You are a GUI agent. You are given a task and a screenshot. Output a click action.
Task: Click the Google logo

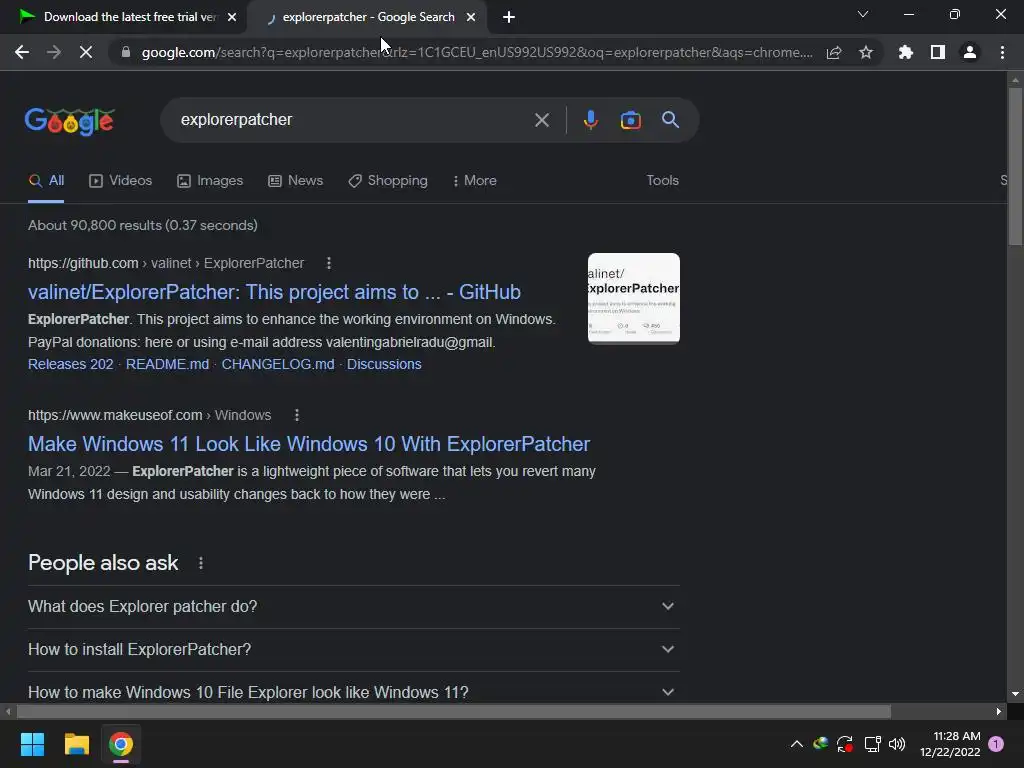tap(70, 121)
